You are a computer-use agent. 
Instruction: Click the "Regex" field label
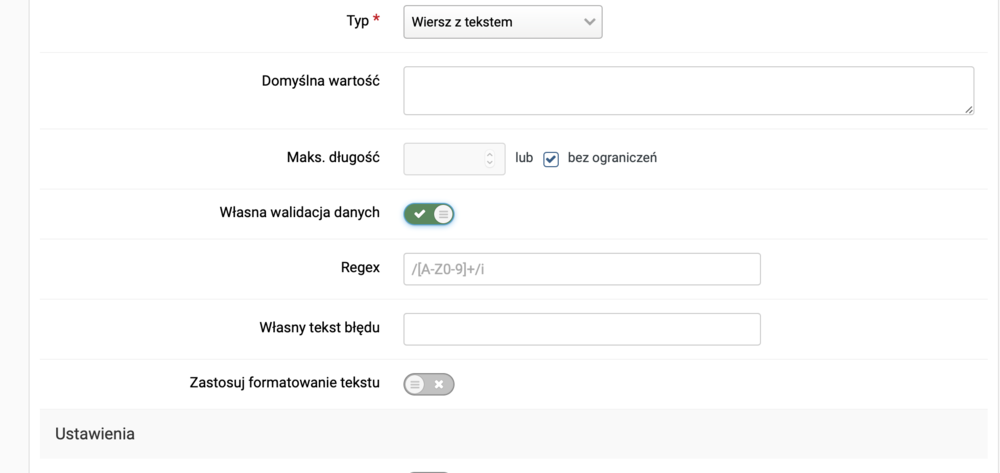pyautogui.click(x=360, y=268)
